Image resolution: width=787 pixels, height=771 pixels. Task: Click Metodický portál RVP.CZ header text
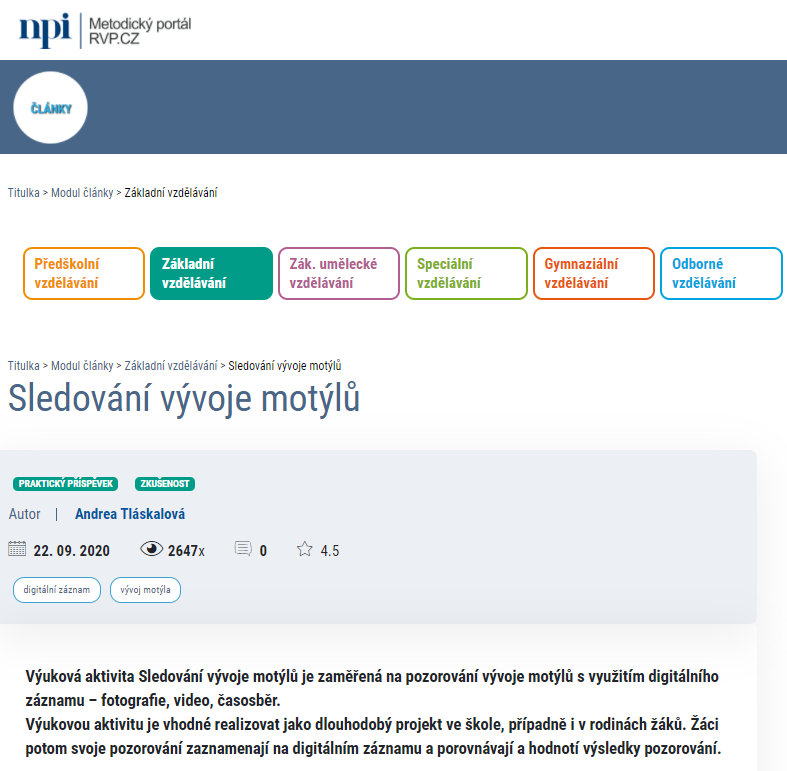click(x=139, y=30)
